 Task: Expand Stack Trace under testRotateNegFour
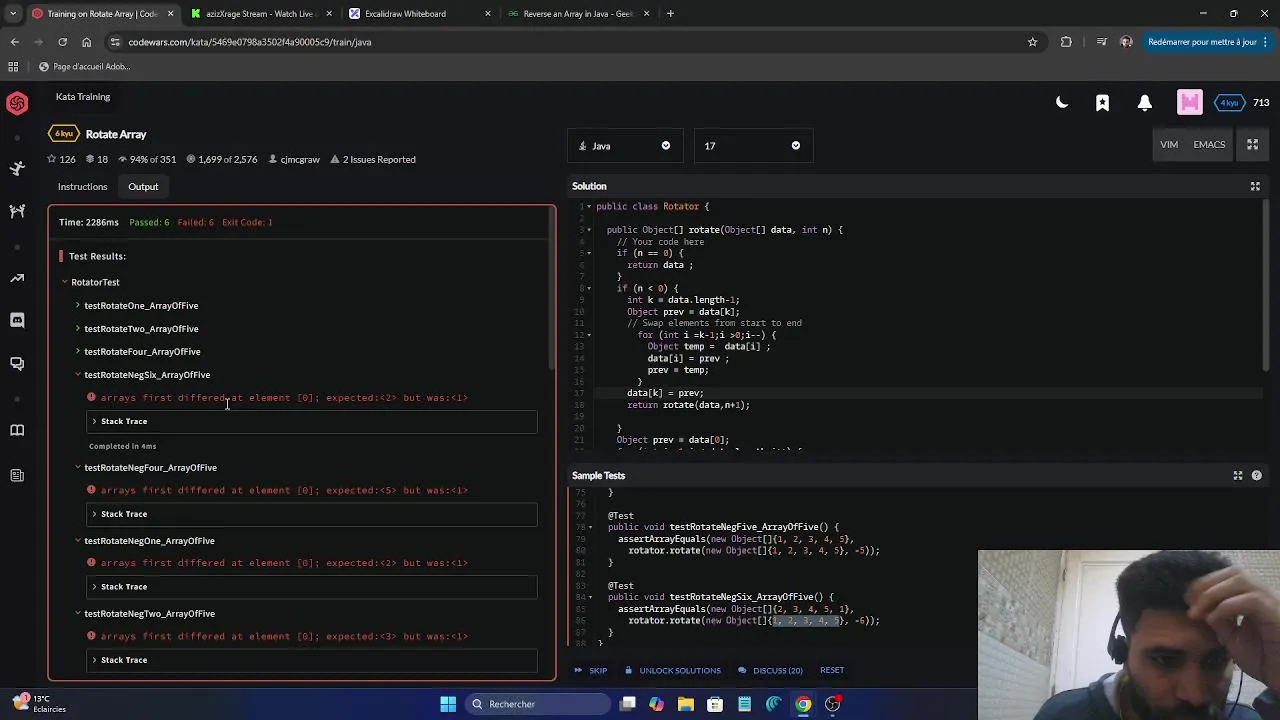[312, 514]
